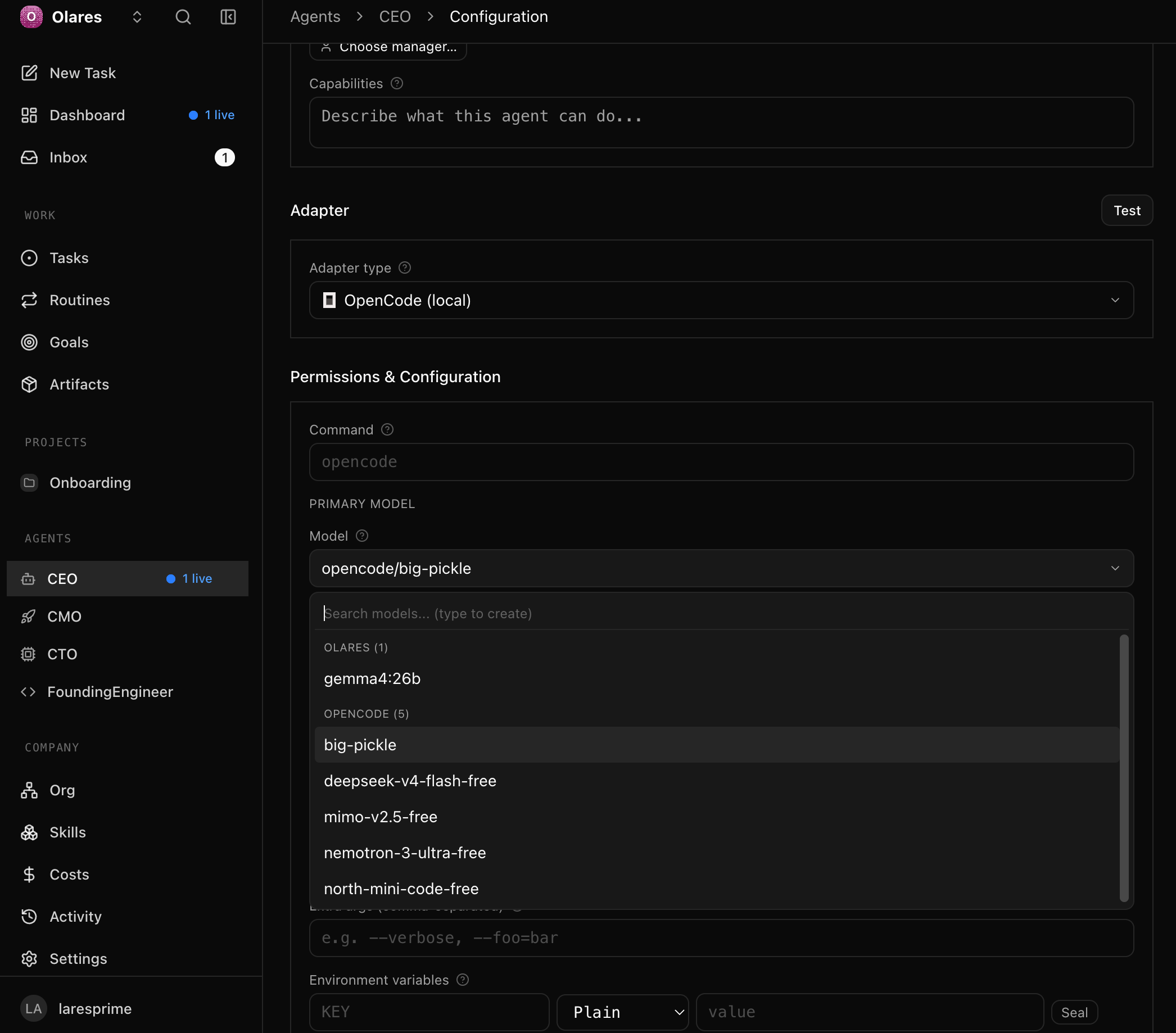1176x1033 pixels.
Task: Select the nemotron-3-ultra-free model
Action: coord(717,853)
